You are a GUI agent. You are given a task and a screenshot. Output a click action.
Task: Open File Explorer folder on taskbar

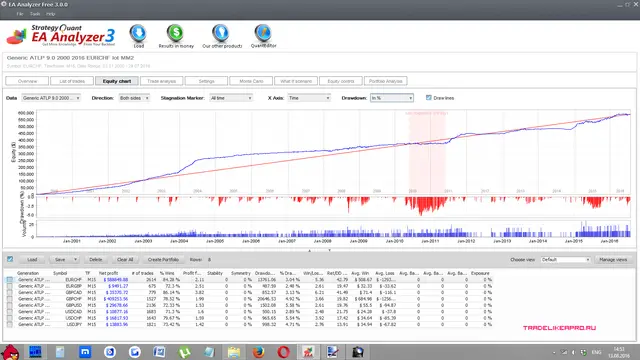[234, 352]
